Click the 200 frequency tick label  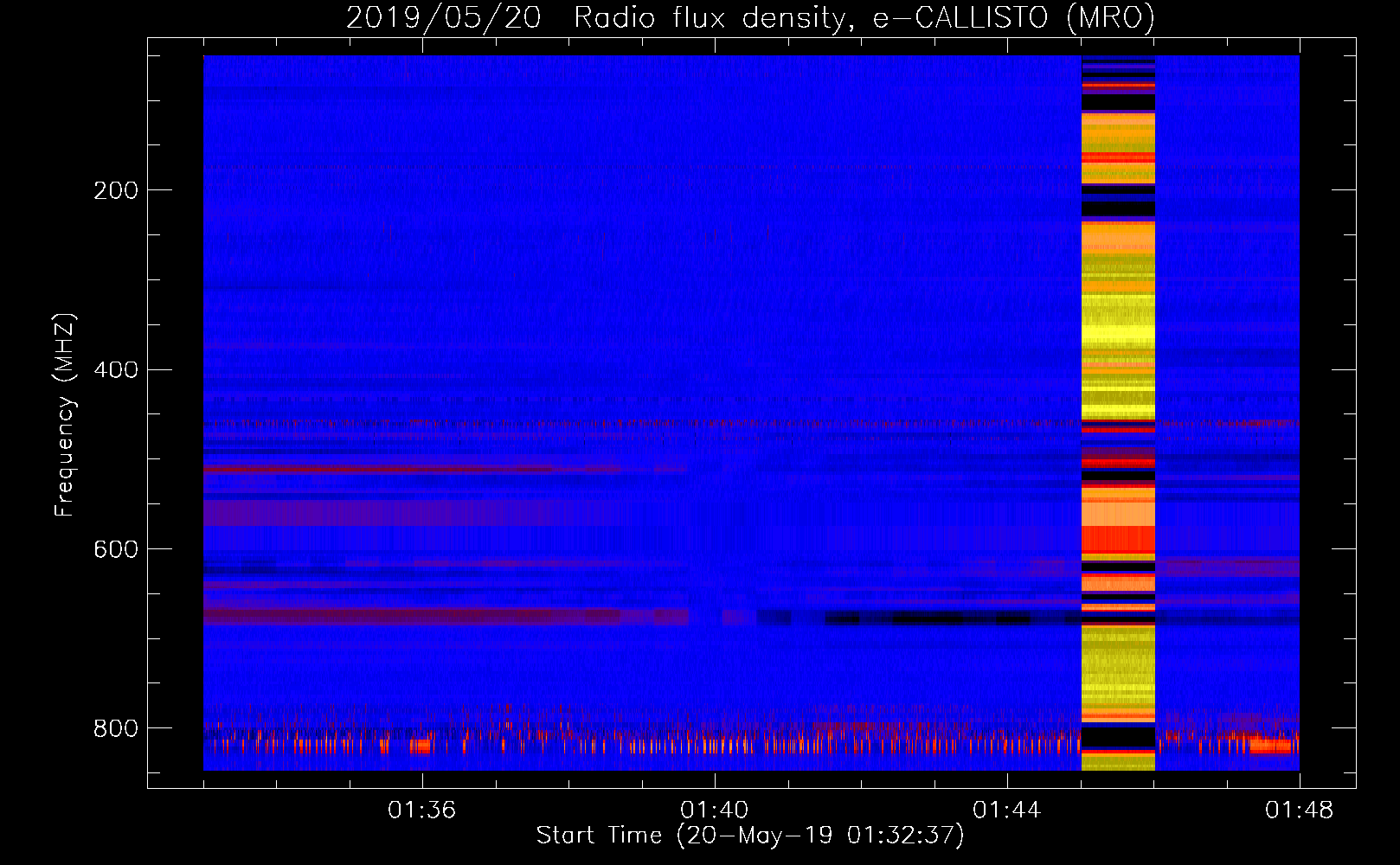(x=116, y=190)
